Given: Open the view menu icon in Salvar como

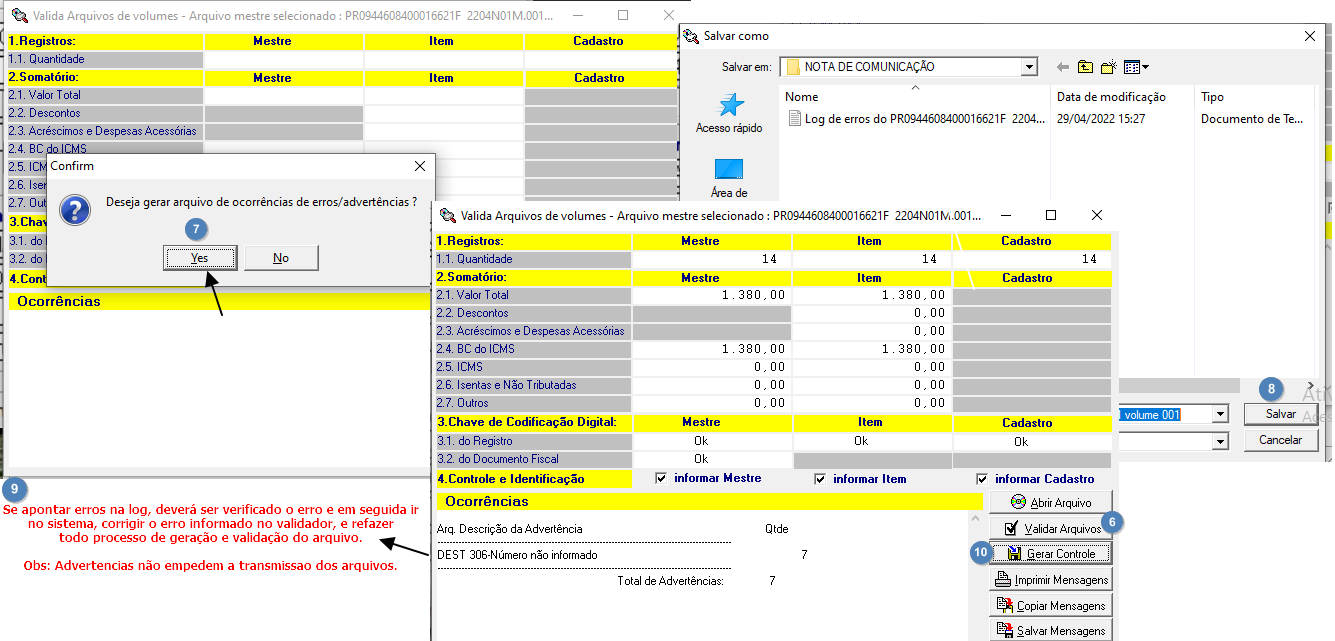Looking at the screenshot, I should [x=1136, y=67].
